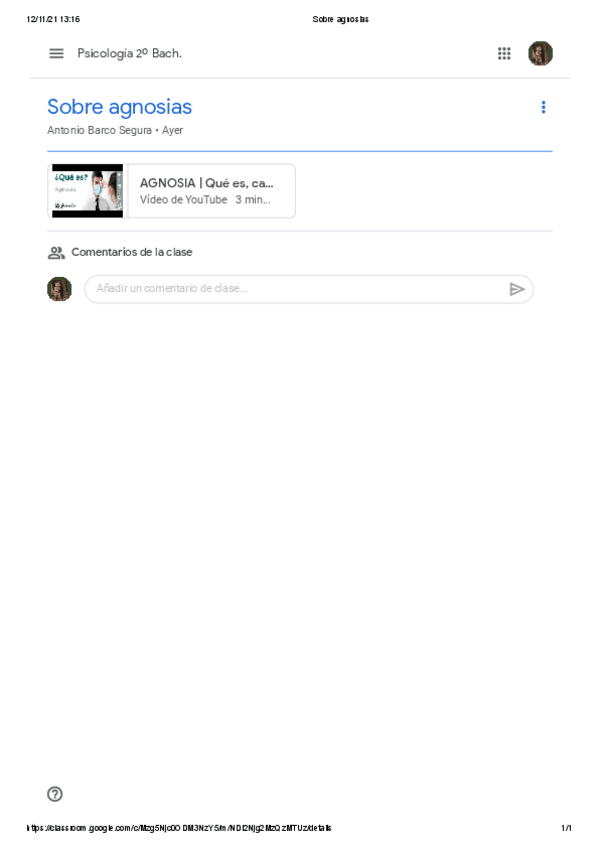Viewport: 599px width, 848px height.
Task: Click the Psicología 2º Bach. class name
Action: [x=129, y=54]
